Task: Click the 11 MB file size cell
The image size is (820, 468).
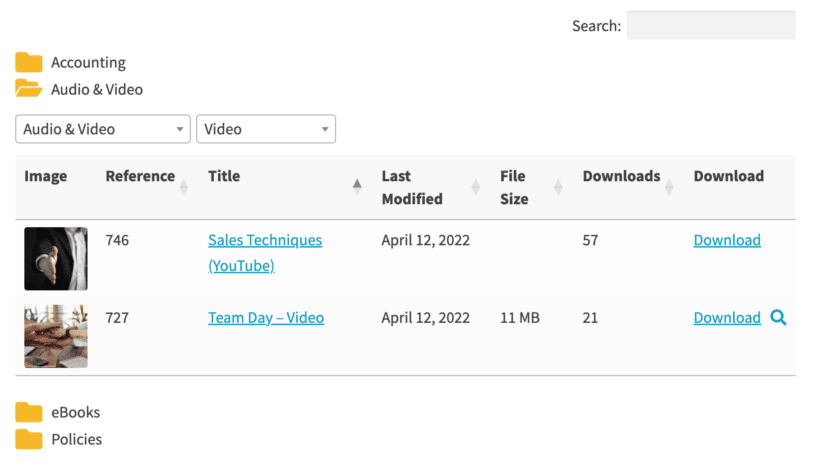Action: (x=520, y=317)
